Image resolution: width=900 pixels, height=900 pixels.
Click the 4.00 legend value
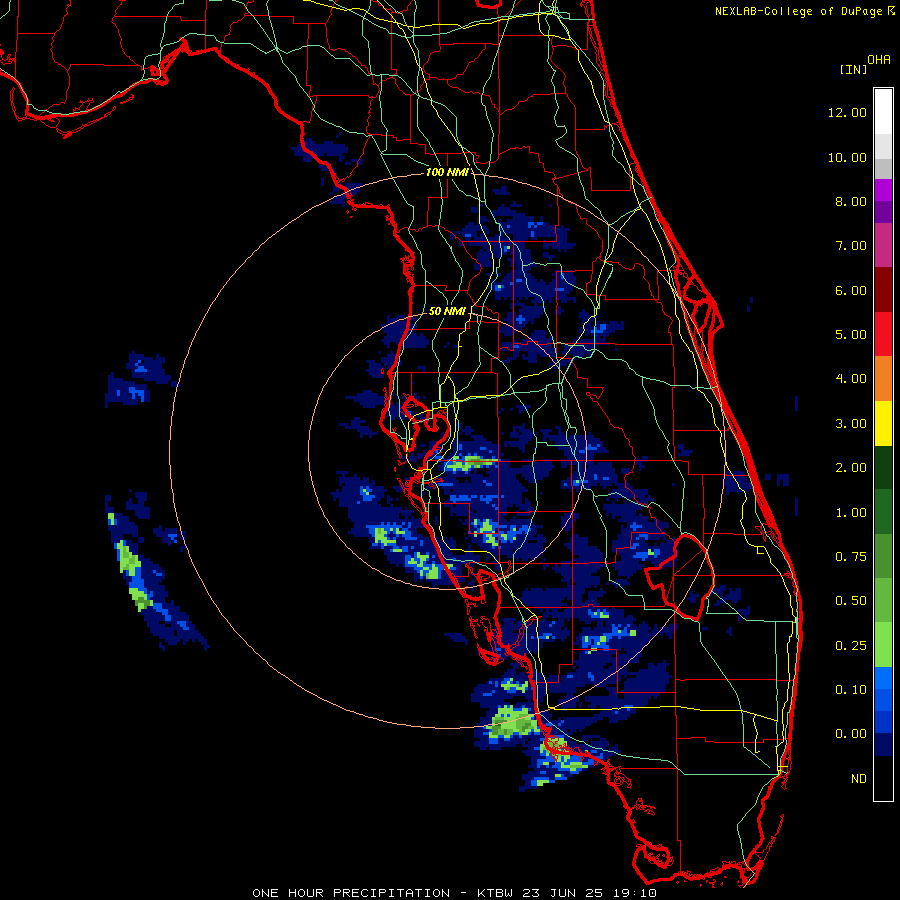point(851,379)
